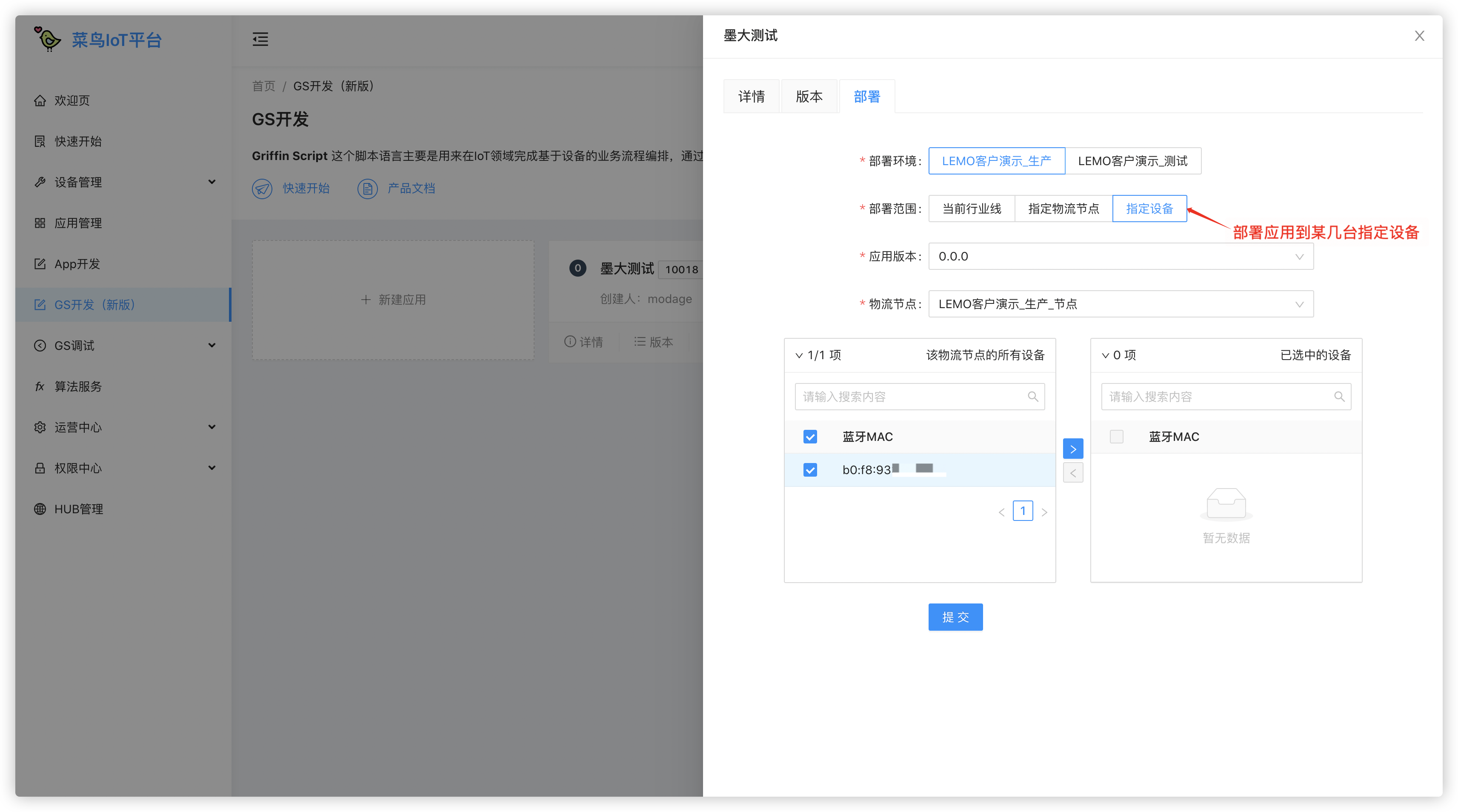Uncheck the b0:f8:93 device checkbox
The width and height of the screenshot is (1458, 812).
[810, 470]
